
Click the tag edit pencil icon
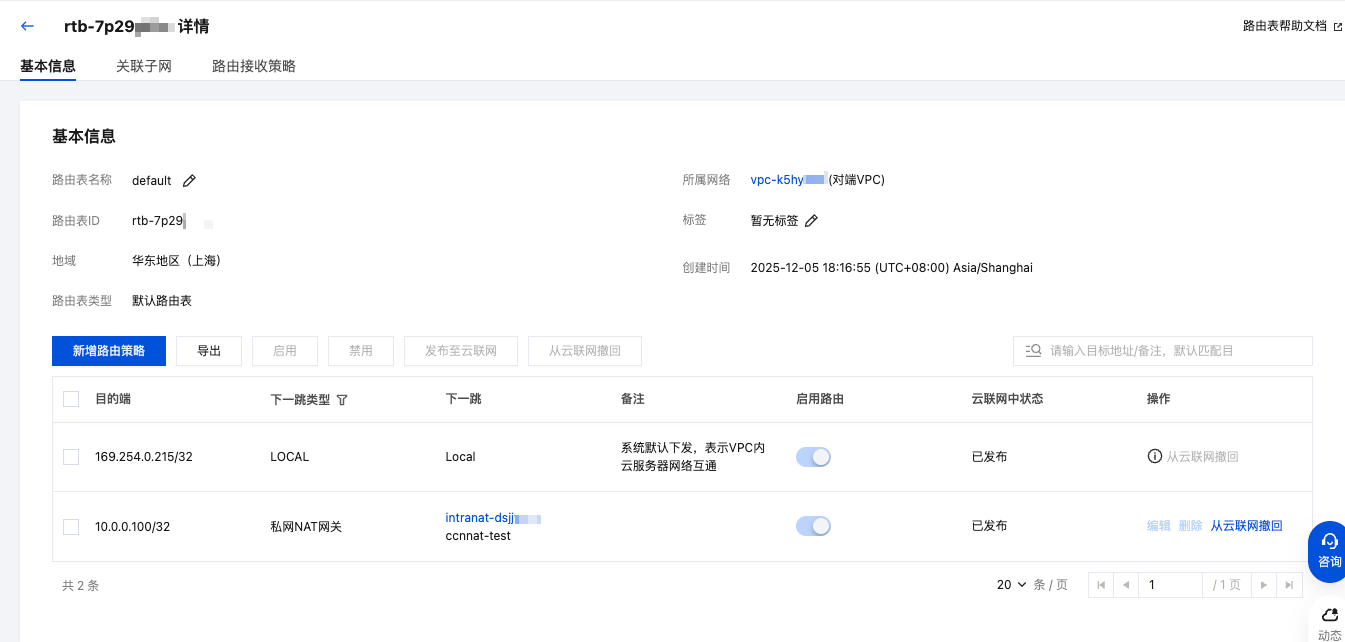812,221
